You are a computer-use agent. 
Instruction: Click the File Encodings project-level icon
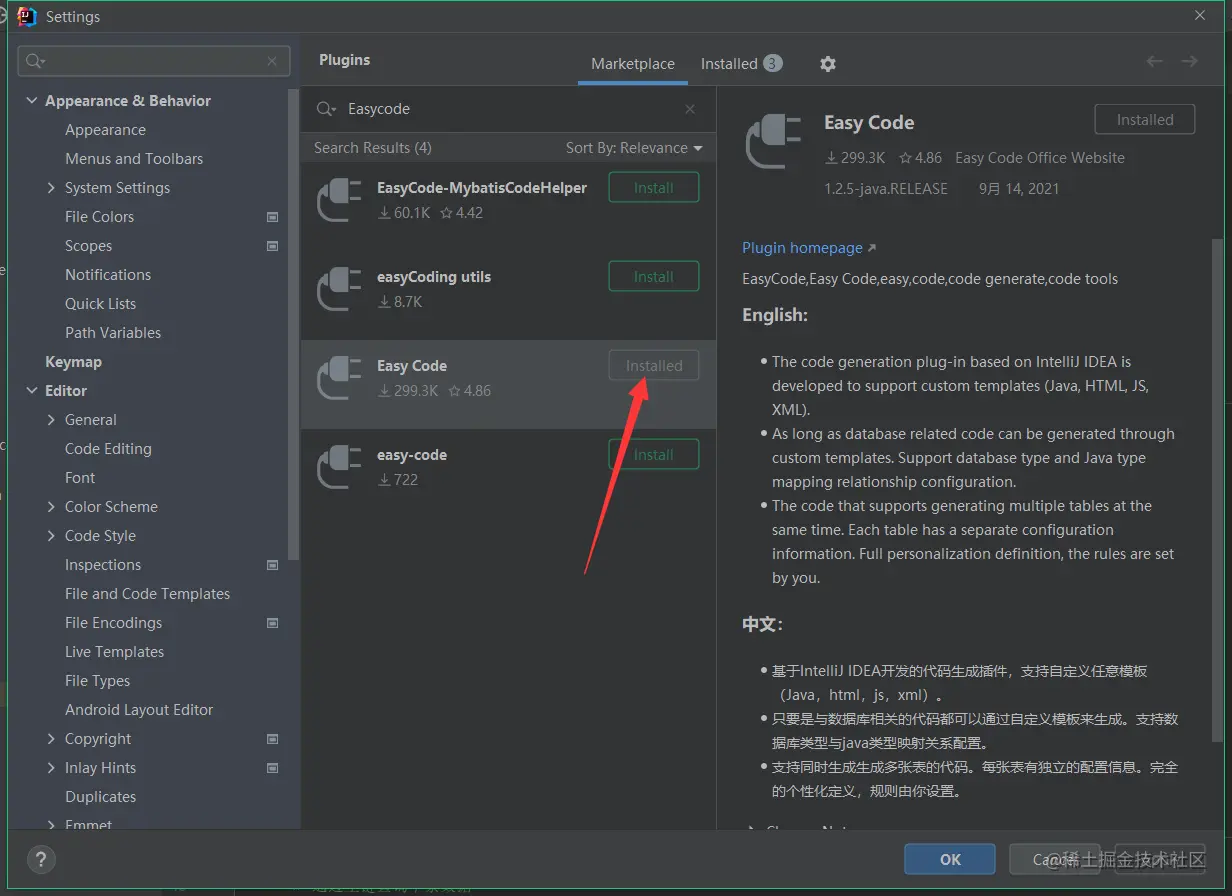[273, 623]
